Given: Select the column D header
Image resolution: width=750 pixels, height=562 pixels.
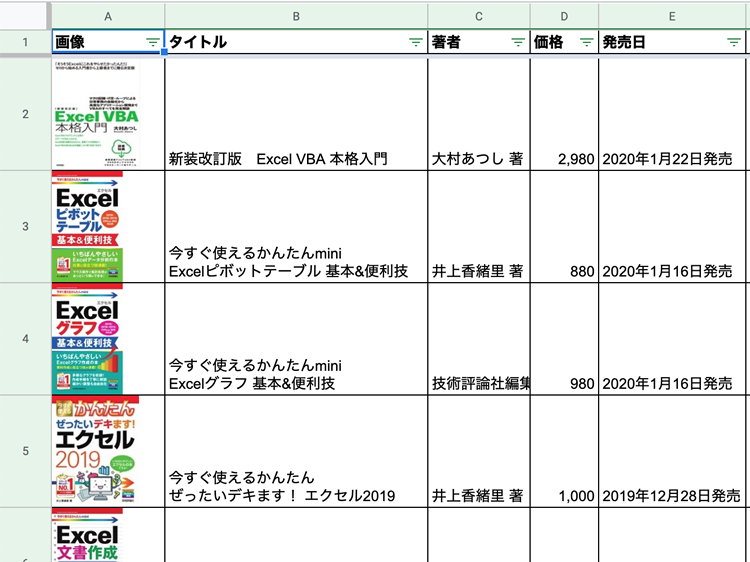Looking at the screenshot, I should pos(564,16).
